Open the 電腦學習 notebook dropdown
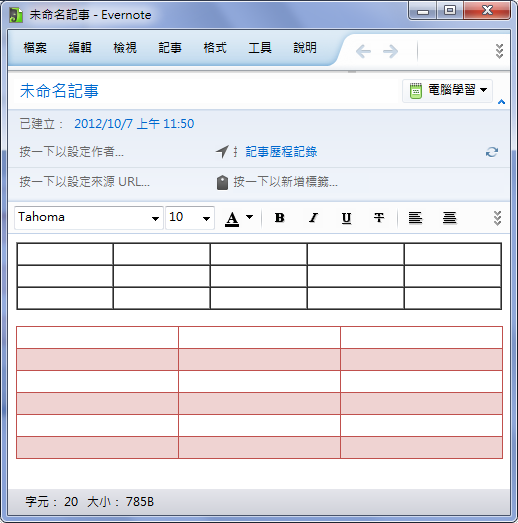The height and width of the screenshot is (523, 518). [x=448, y=90]
